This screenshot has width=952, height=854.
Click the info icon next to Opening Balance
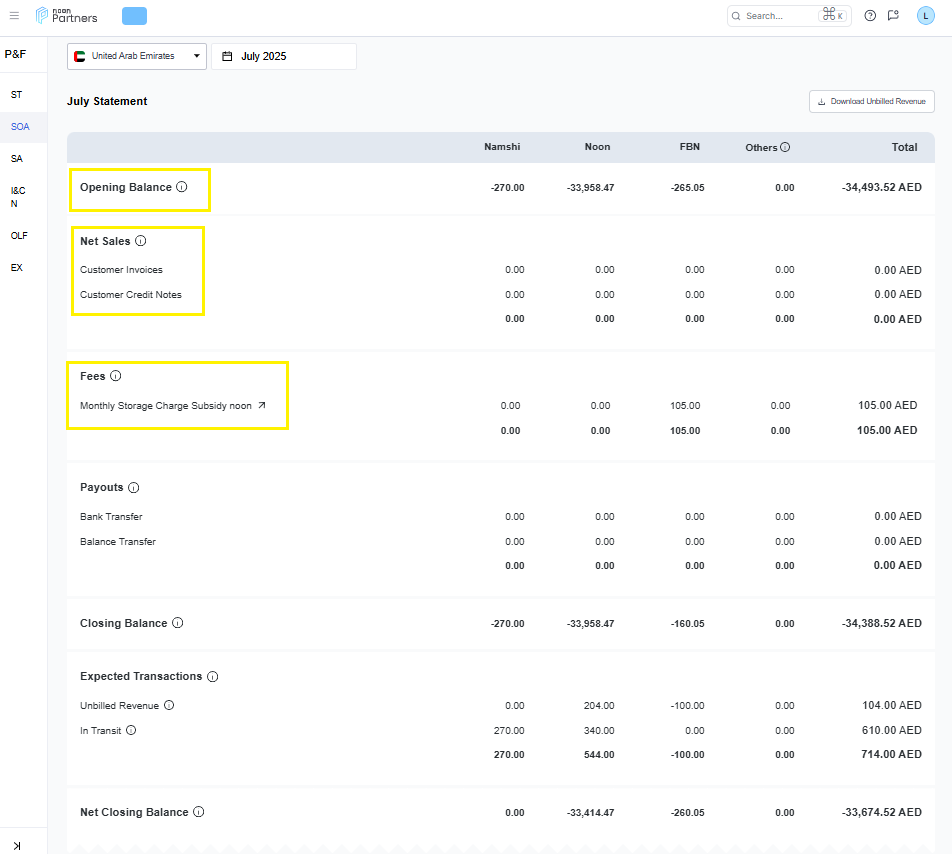[182, 187]
